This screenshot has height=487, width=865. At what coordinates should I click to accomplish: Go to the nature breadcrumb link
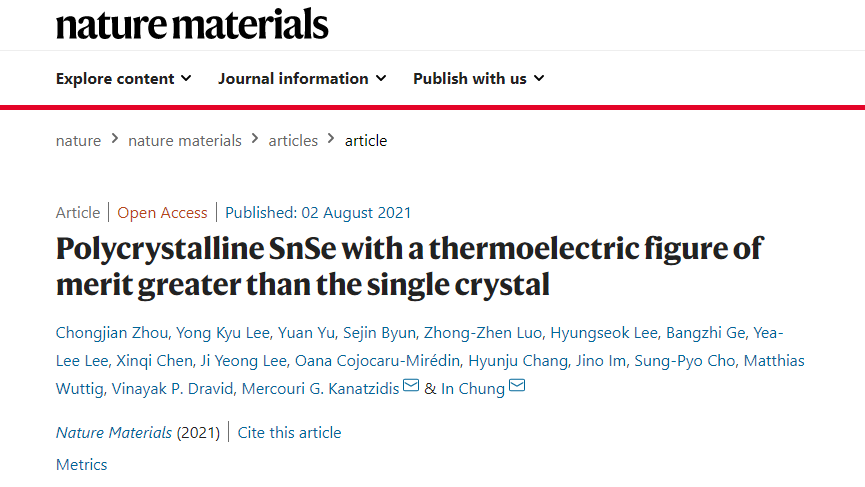(78, 141)
